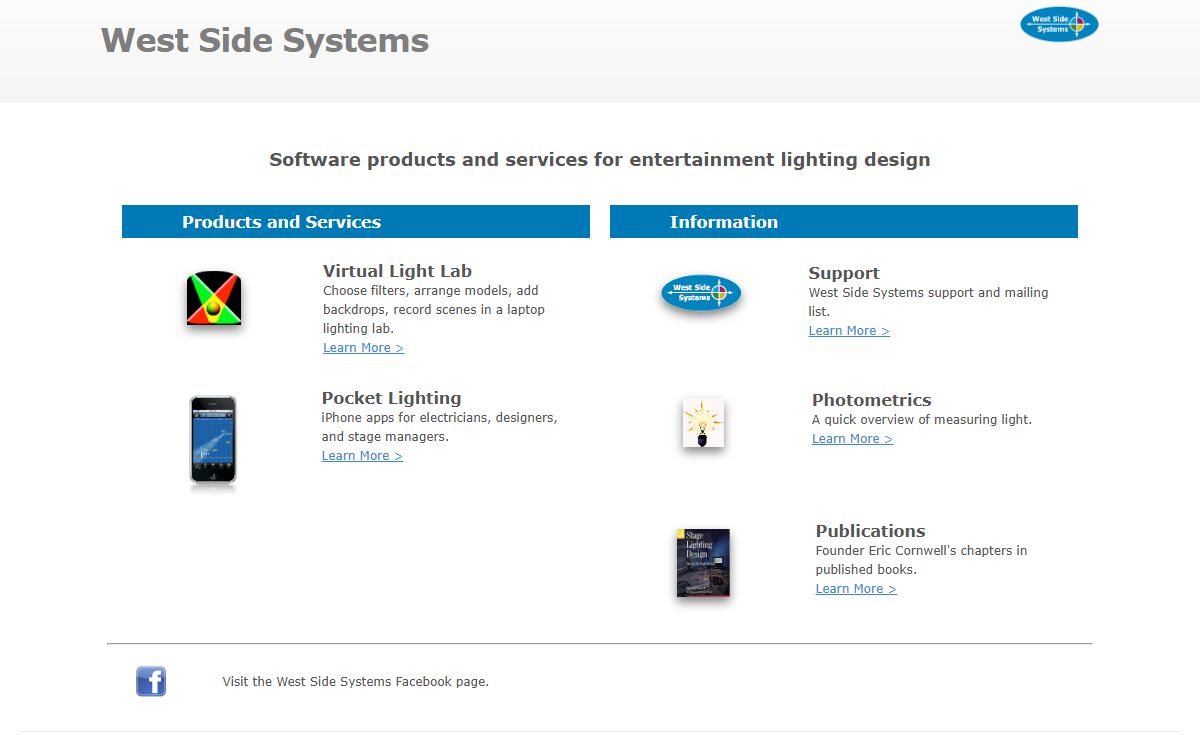This screenshot has width=1200, height=740.
Task: Click the Software products and services tagline
Action: click(600, 160)
